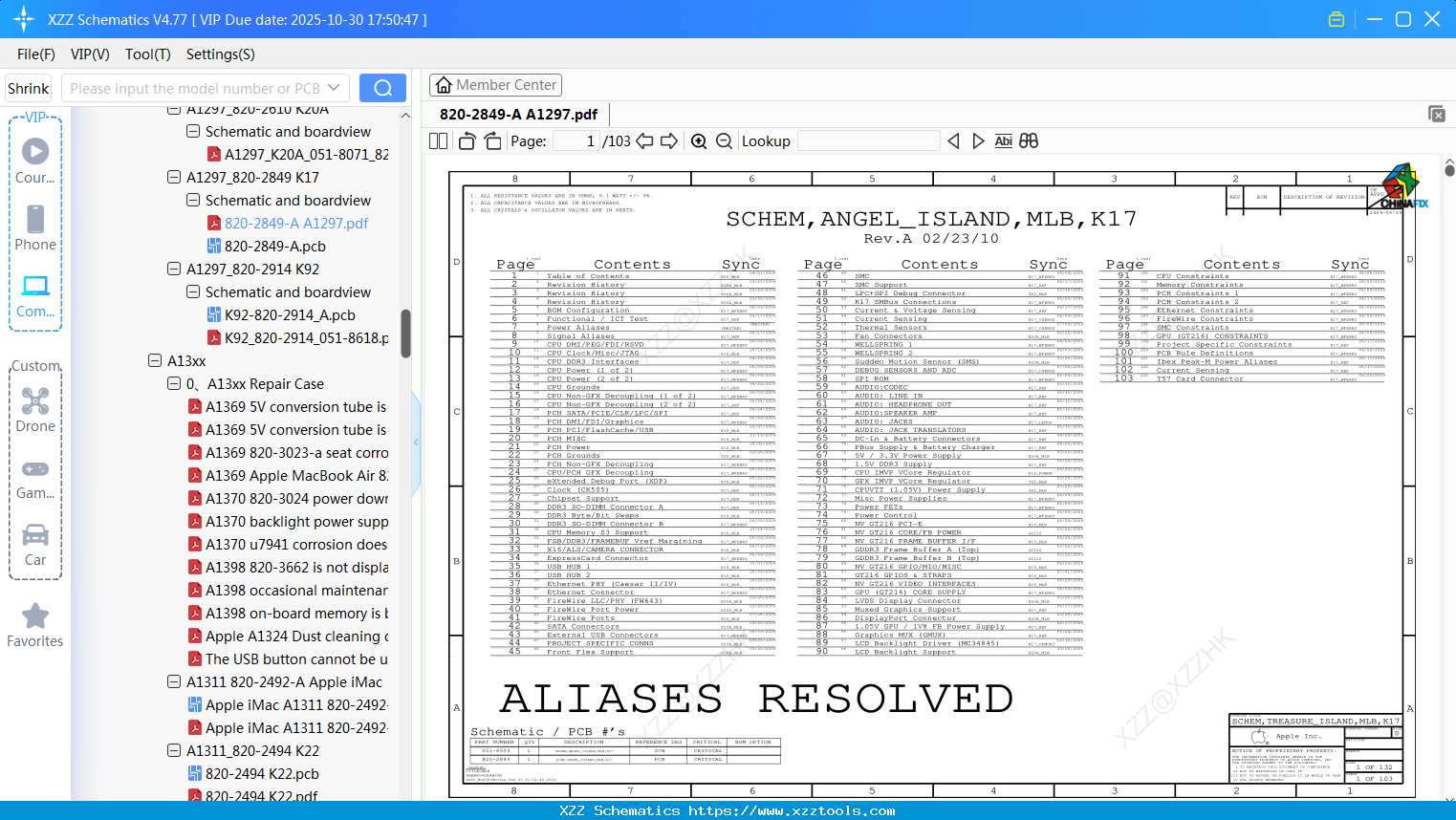1456x820 pixels.
Task: Find the next lookup match
Action: [978, 140]
